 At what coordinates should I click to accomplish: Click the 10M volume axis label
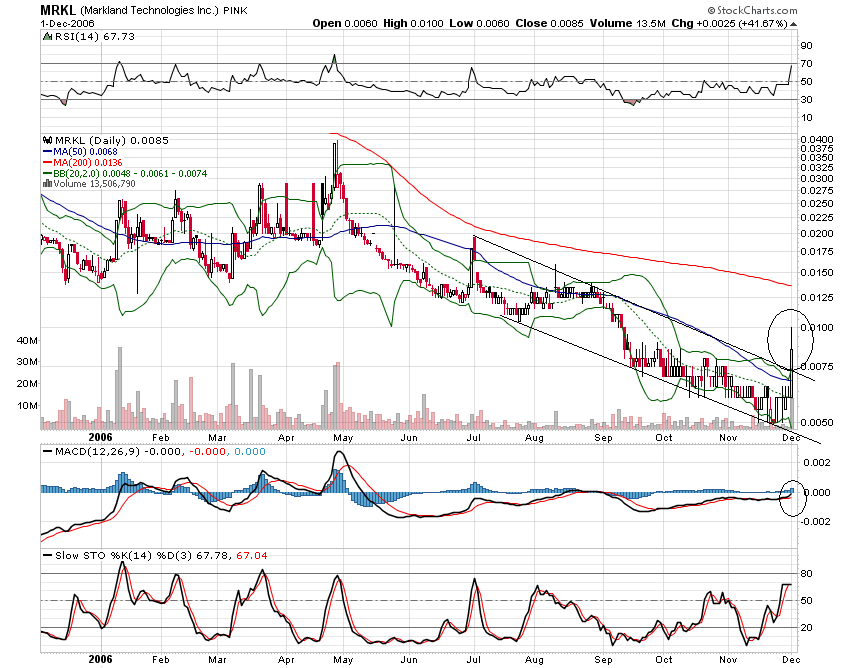(28, 406)
